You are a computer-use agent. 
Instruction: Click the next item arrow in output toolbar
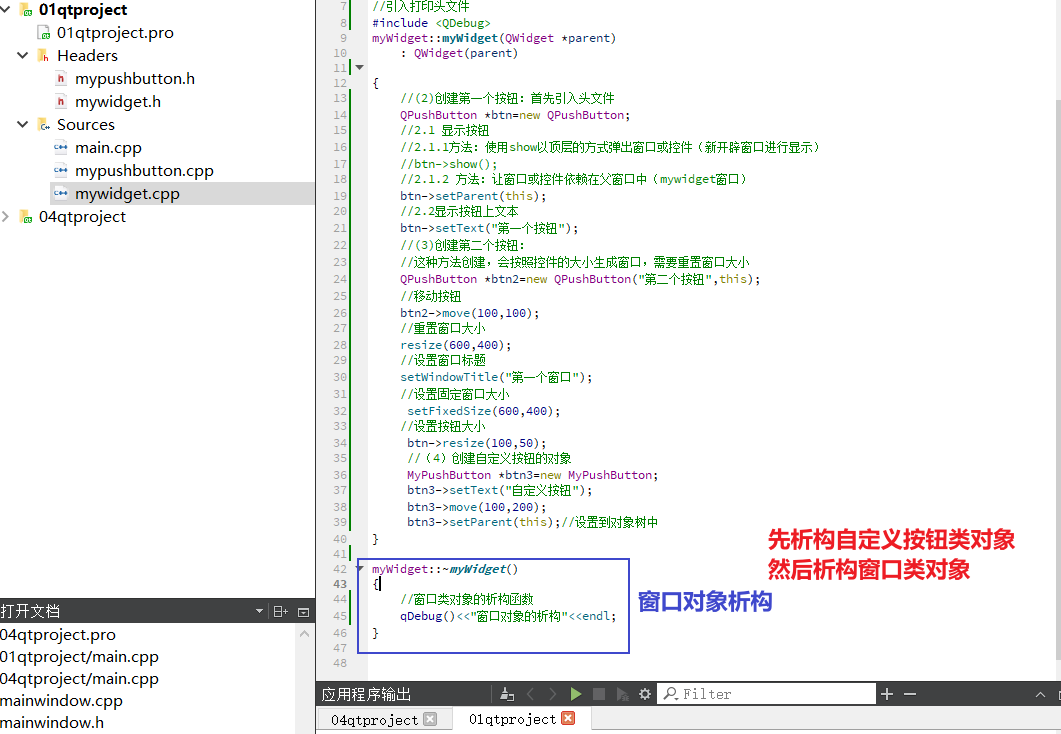click(x=553, y=693)
